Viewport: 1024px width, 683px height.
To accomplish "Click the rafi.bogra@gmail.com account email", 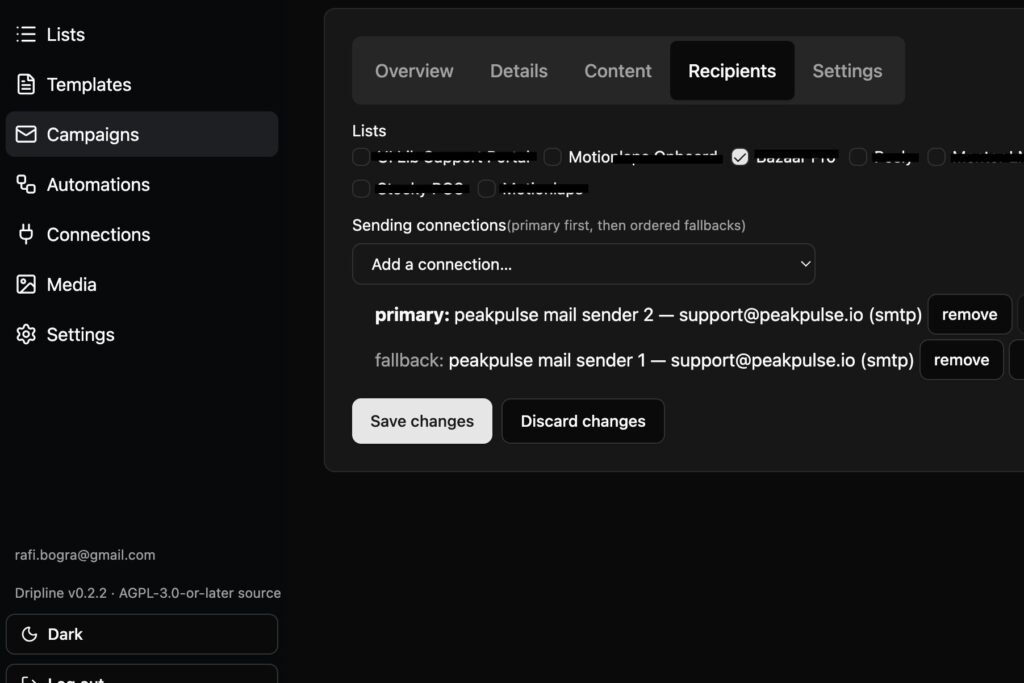I will tap(85, 555).
